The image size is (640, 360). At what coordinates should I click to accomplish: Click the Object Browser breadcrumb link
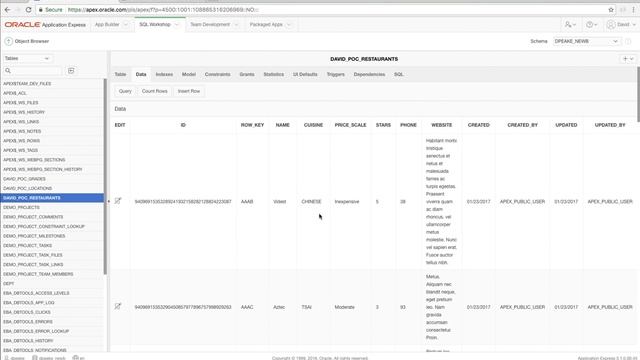click(x=32, y=41)
